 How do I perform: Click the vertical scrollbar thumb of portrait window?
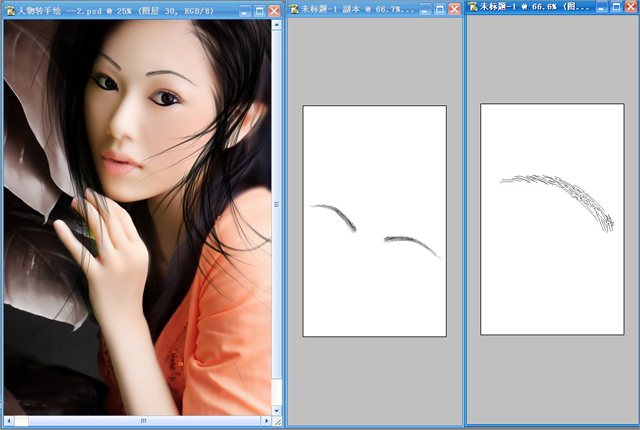pos(277,204)
